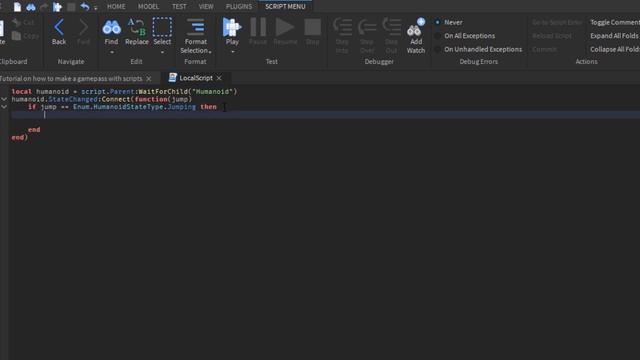Screen dimensions: 640x360
Task: Open the HOME ribbon tab
Action: coord(116,7)
